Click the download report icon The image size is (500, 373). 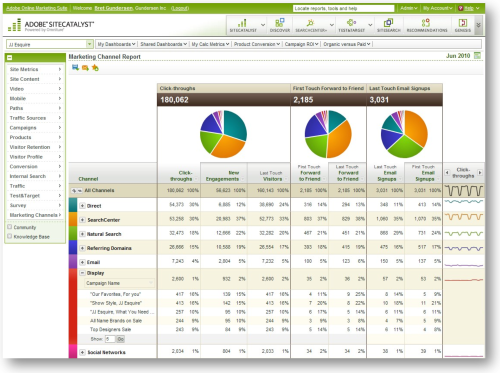75,68
